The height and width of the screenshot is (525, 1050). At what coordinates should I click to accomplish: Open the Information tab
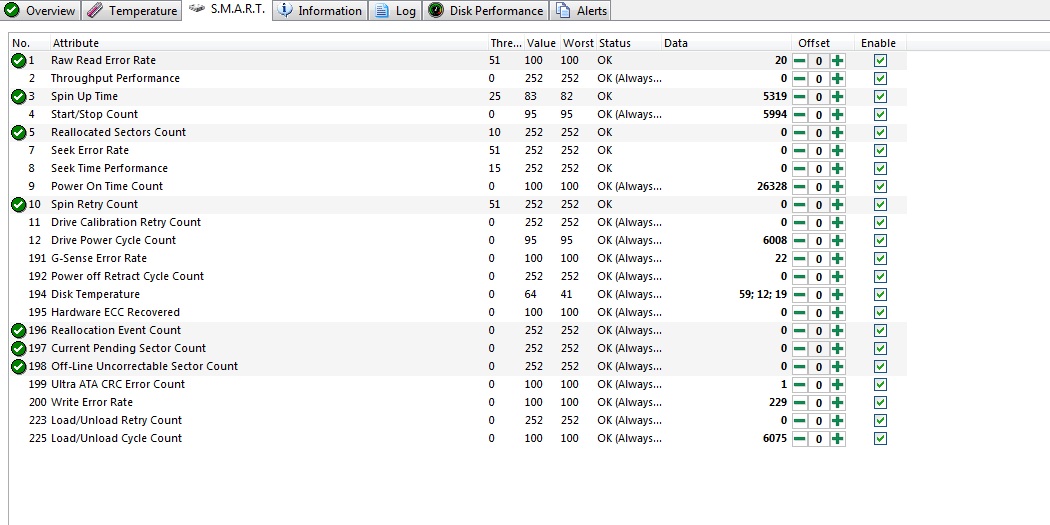321,11
